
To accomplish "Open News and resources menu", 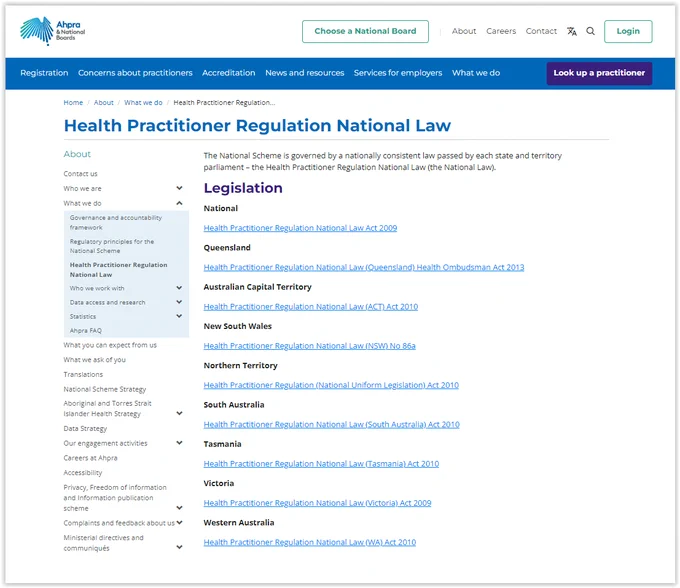I will pyautogui.click(x=304, y=73).
